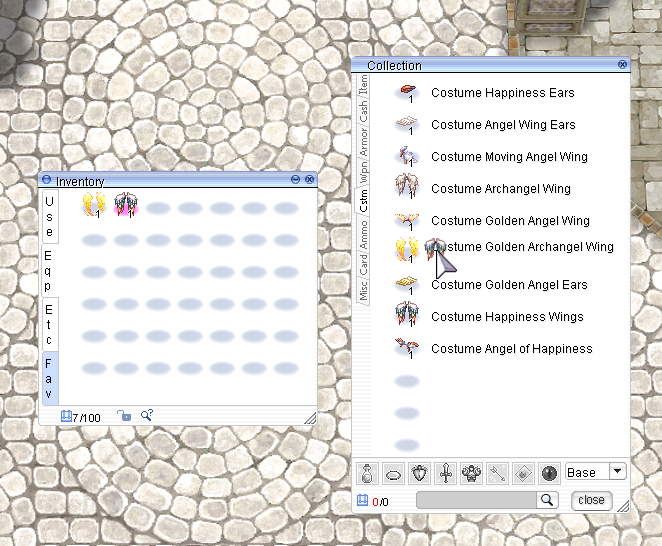The width and height of the screenshot is (662, 546).
Task: Click the Costume Archangel Wing label
Action: [500, 189]
